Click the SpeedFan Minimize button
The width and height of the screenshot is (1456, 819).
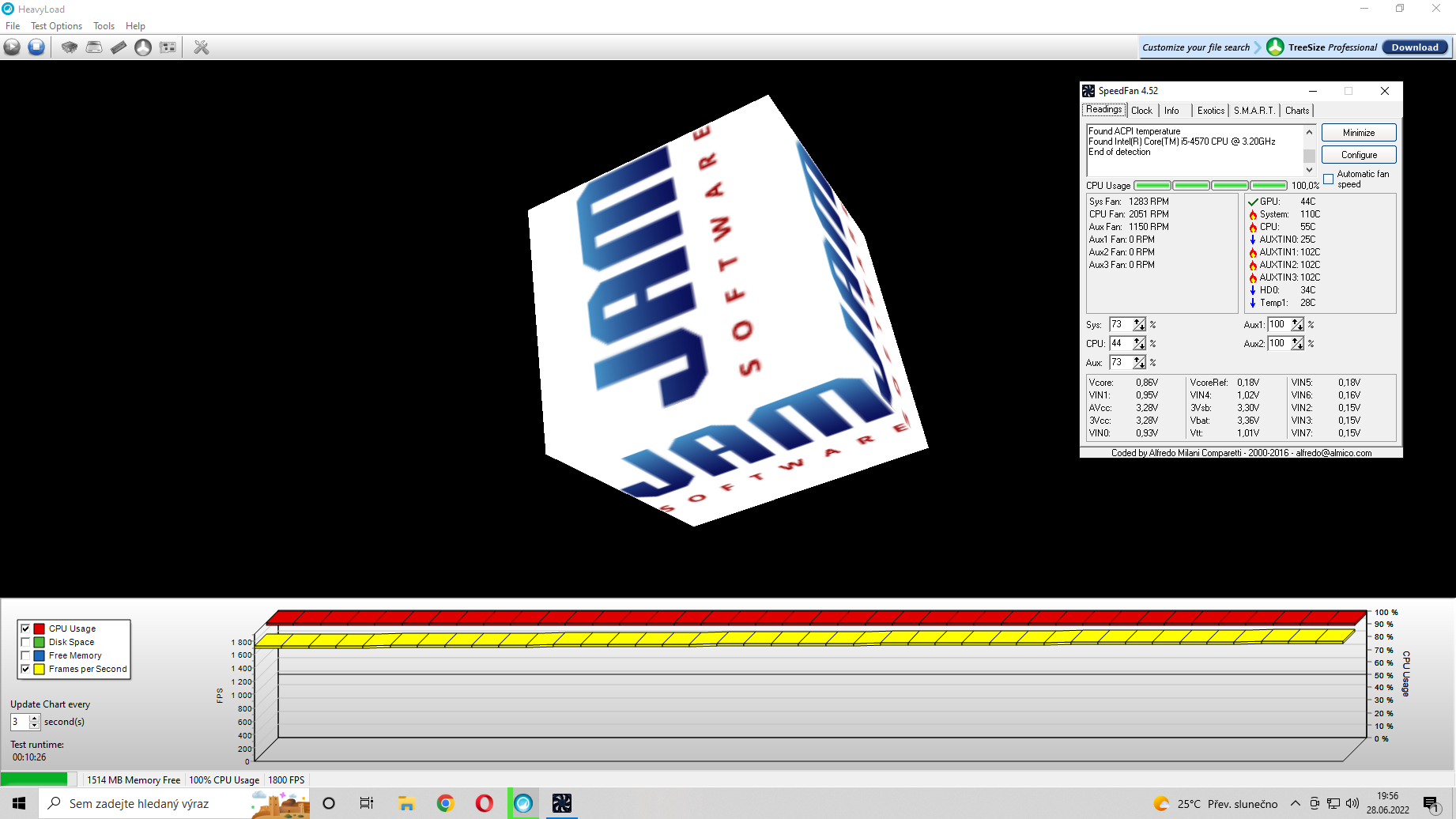click(x=1359, y=133)
